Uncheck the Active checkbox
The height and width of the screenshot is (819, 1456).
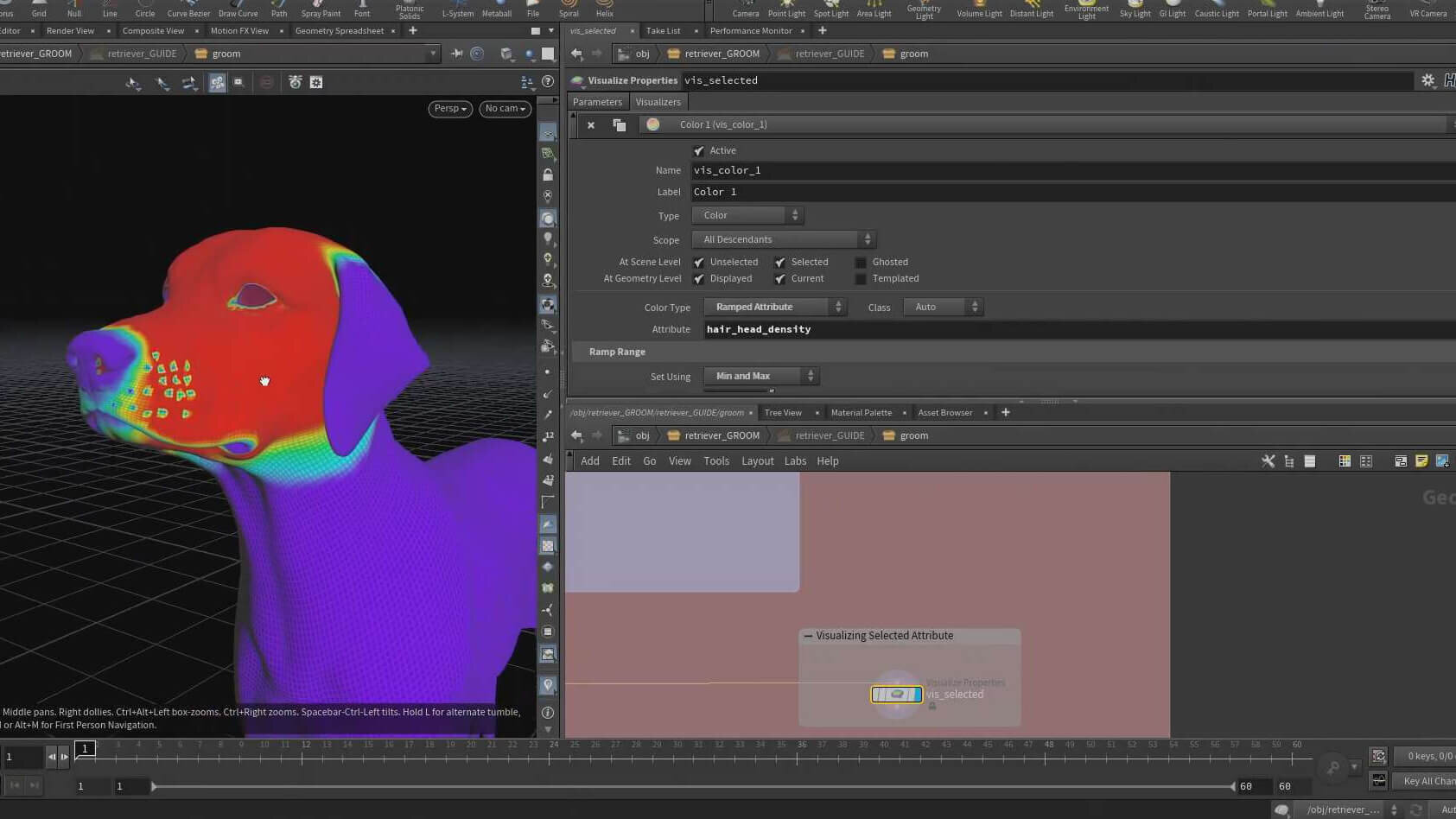(699, 151)
